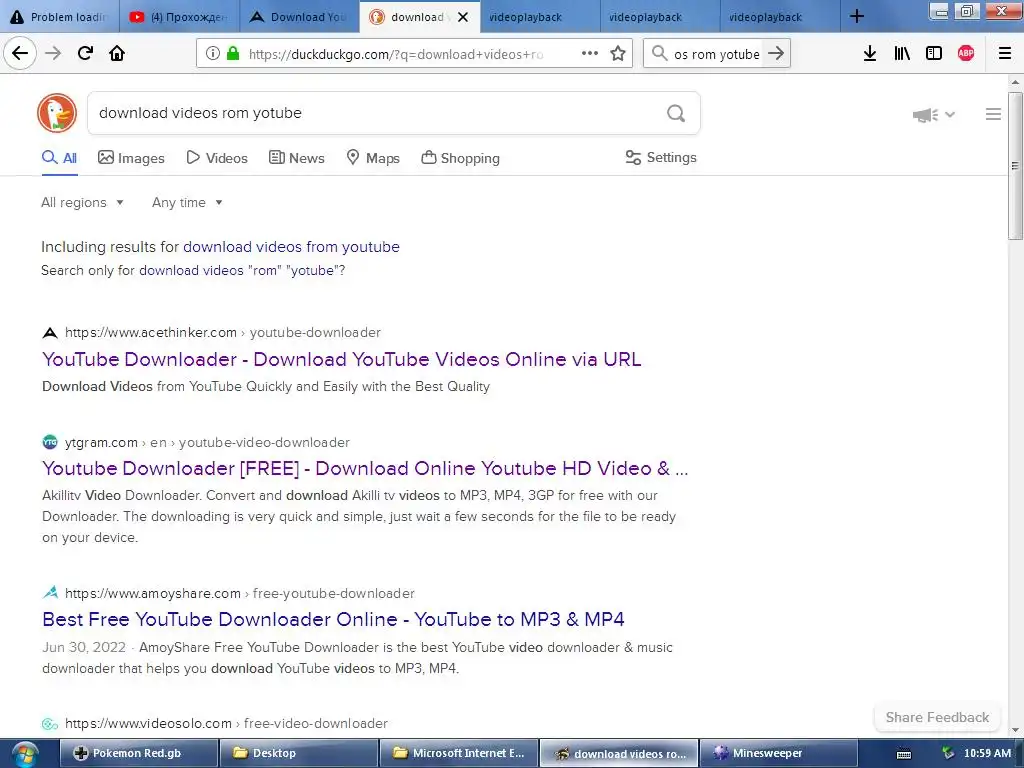
Task: Open the Adblock Plus ABP icon
Action: (x=966, y=54)
